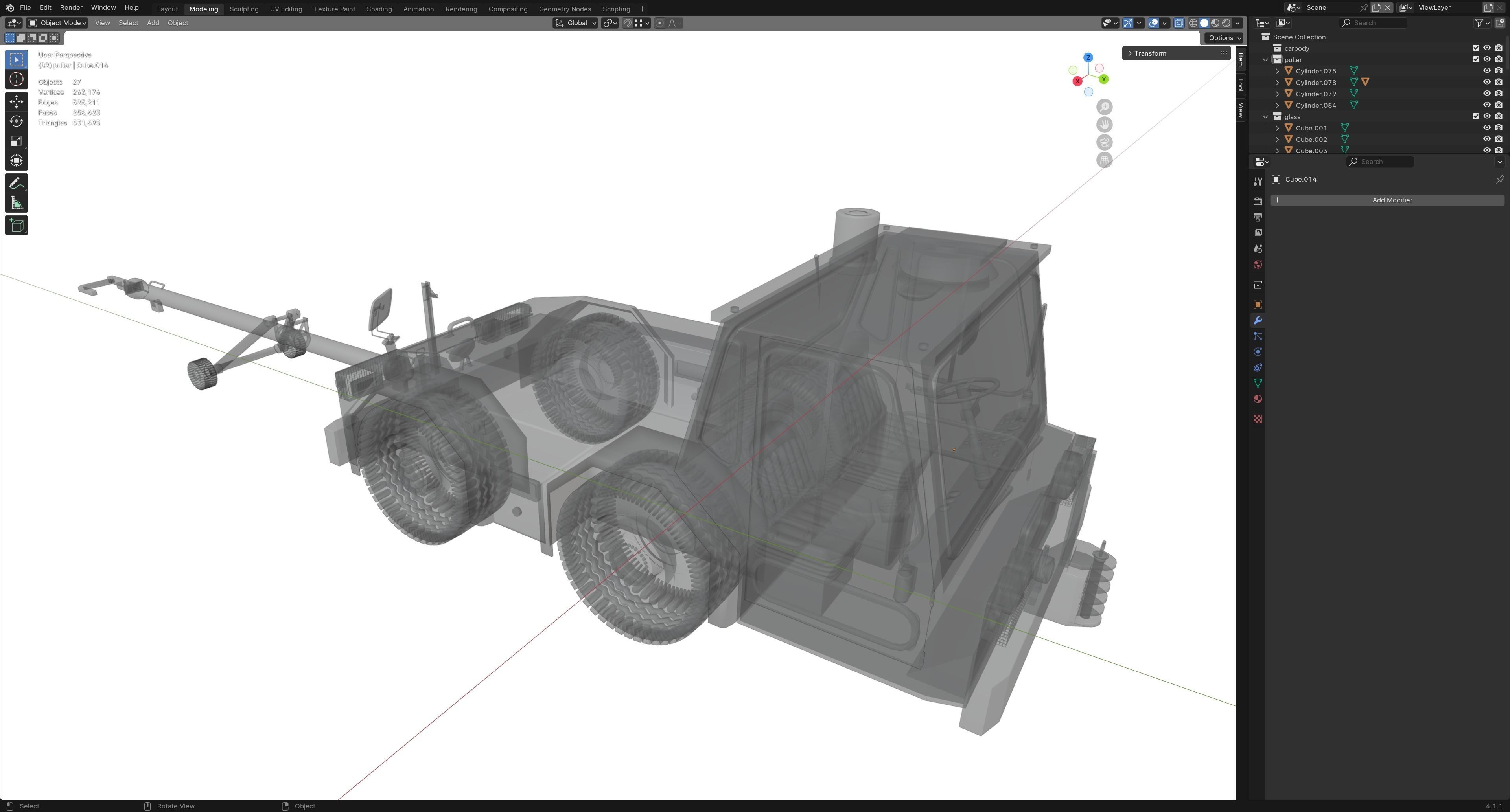Select the Measure tool
The height and width of the screenshot is (812, 1510).
[x=17, y=203]
